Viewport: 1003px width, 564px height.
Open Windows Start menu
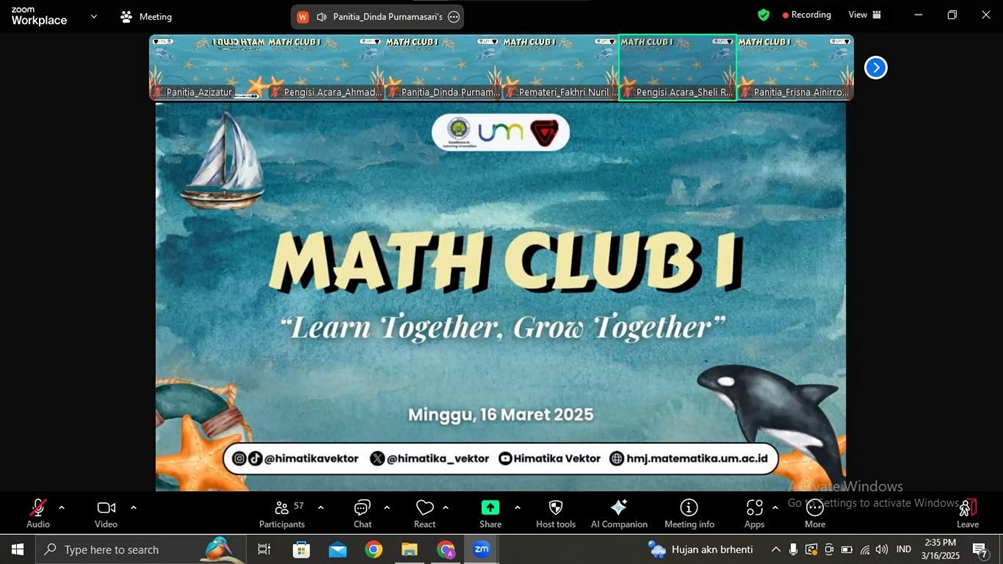[x=17, y=549]
